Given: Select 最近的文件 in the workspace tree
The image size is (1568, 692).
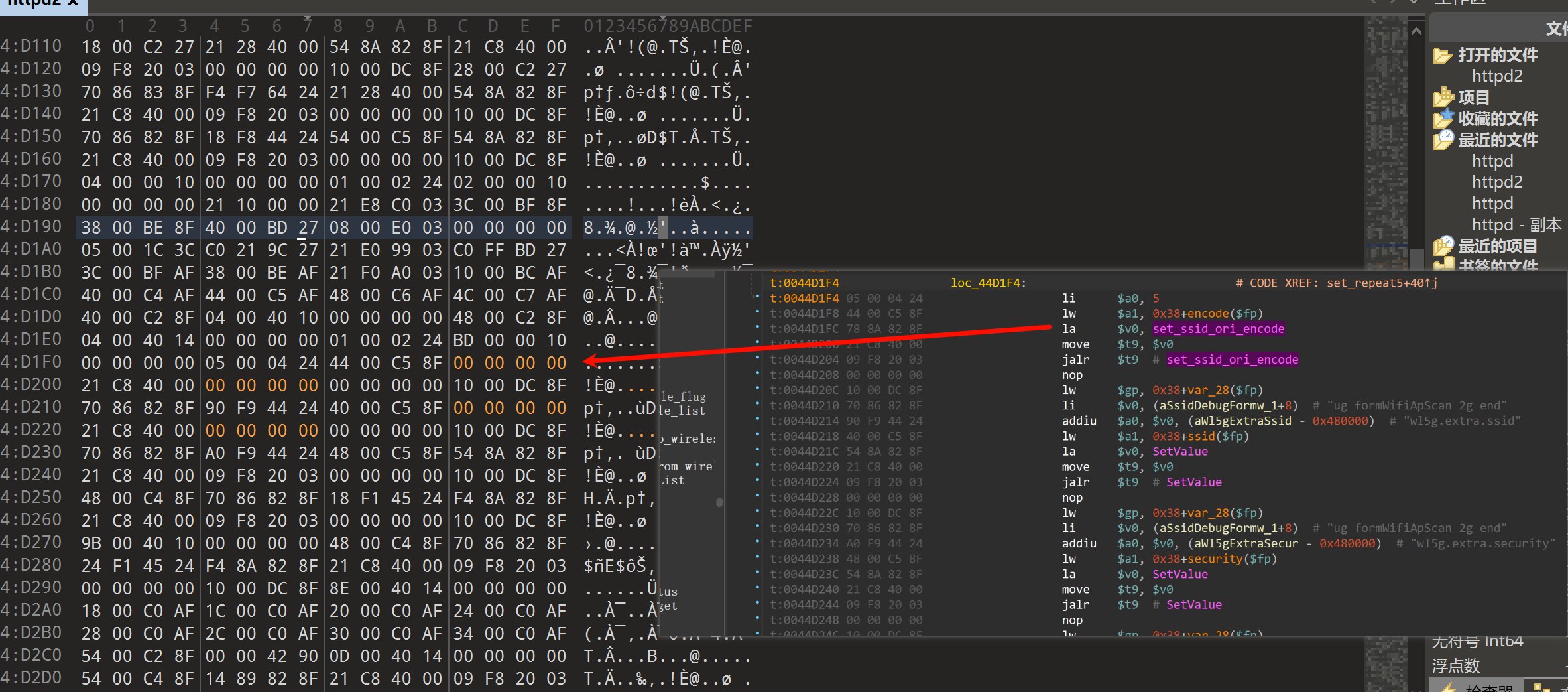Looking at the screenshot, I should point(1498,140).
